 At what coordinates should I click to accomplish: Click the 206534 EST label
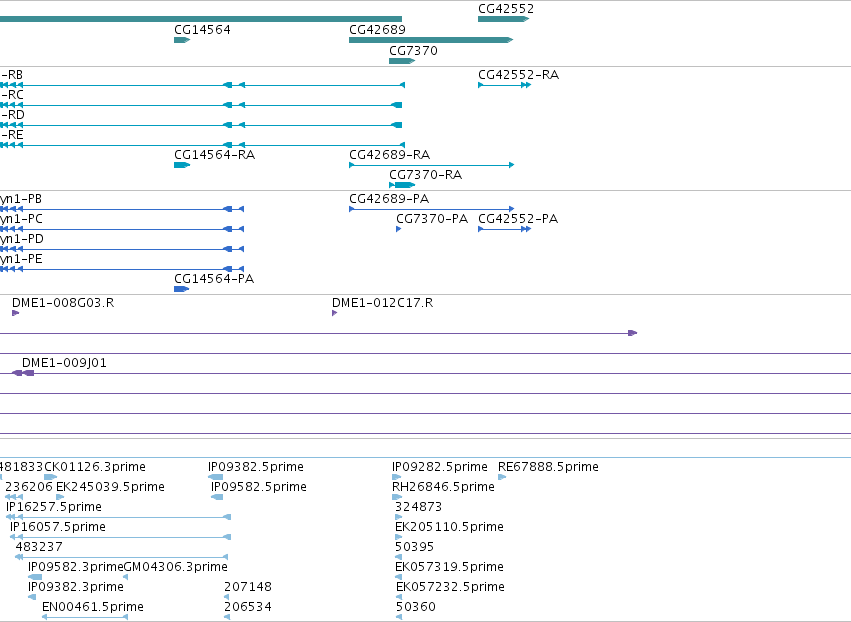coord(248,607)
